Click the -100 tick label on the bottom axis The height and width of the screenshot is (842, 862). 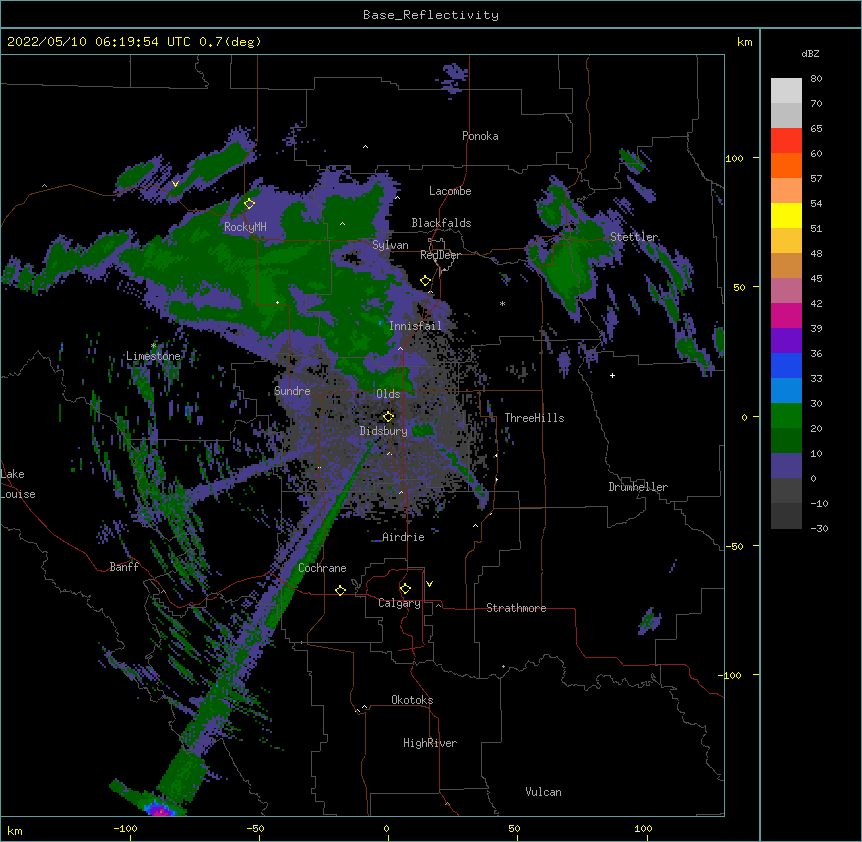(125, 828)
